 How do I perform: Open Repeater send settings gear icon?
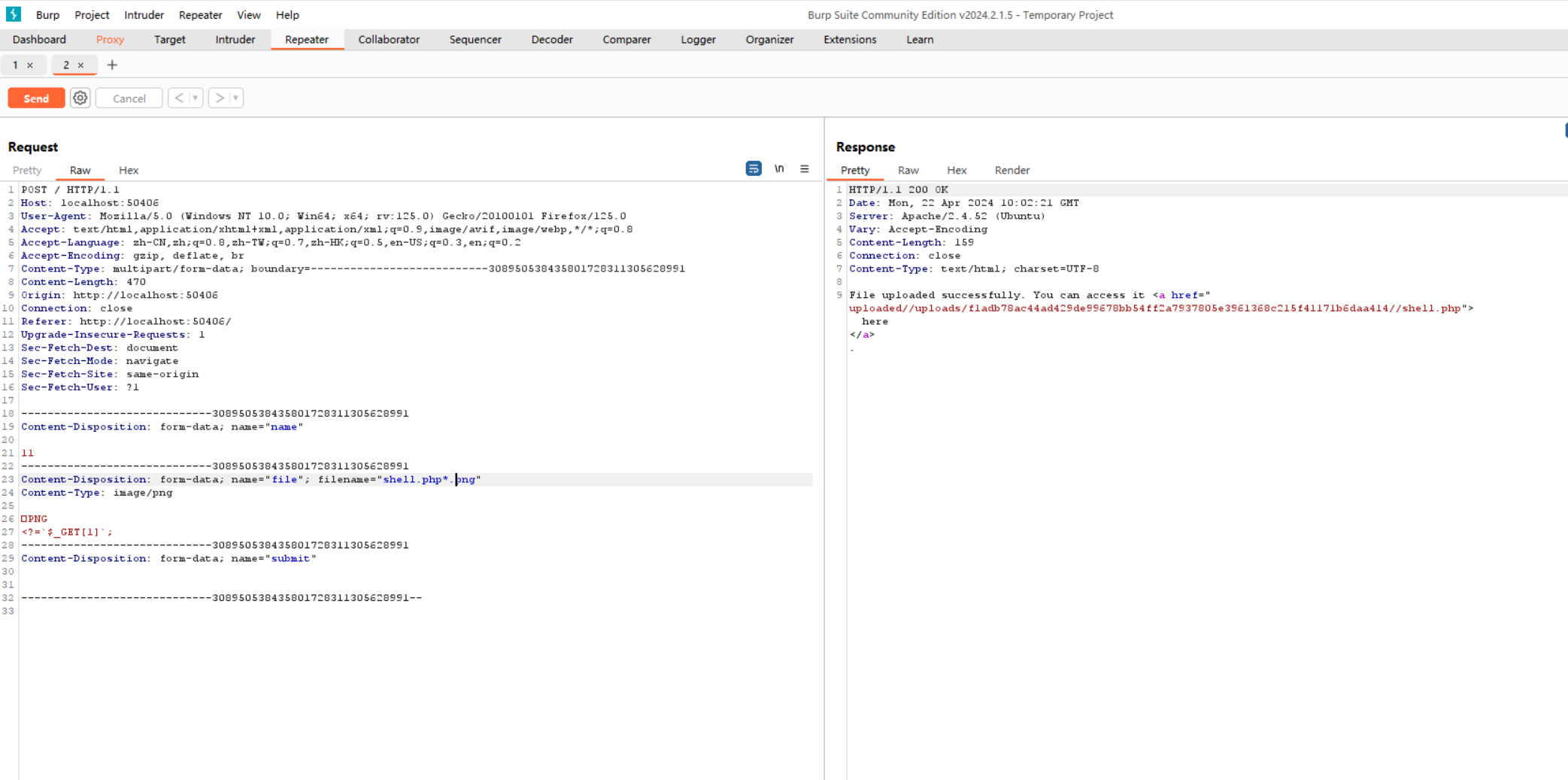tap(80, 99)
